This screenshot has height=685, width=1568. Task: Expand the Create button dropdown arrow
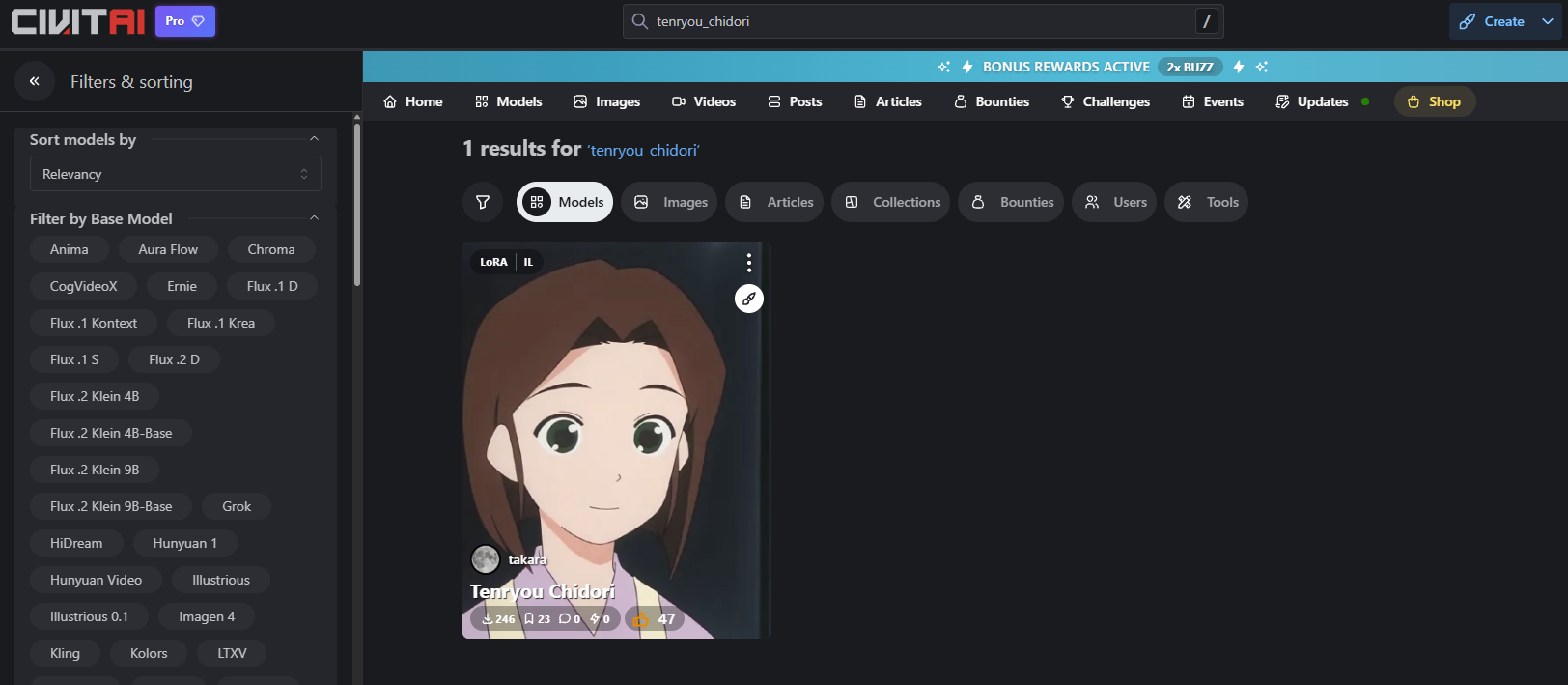click(1548, 21)
